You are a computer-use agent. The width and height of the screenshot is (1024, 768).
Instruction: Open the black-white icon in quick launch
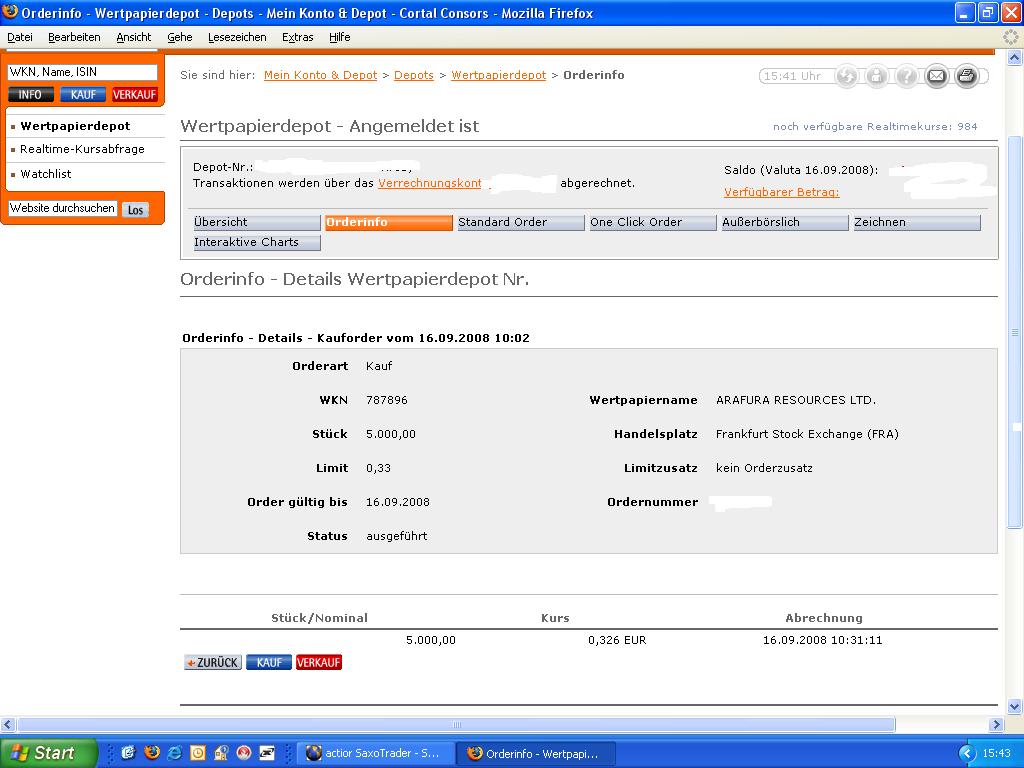pyautogui.click(x=267, y=752)
